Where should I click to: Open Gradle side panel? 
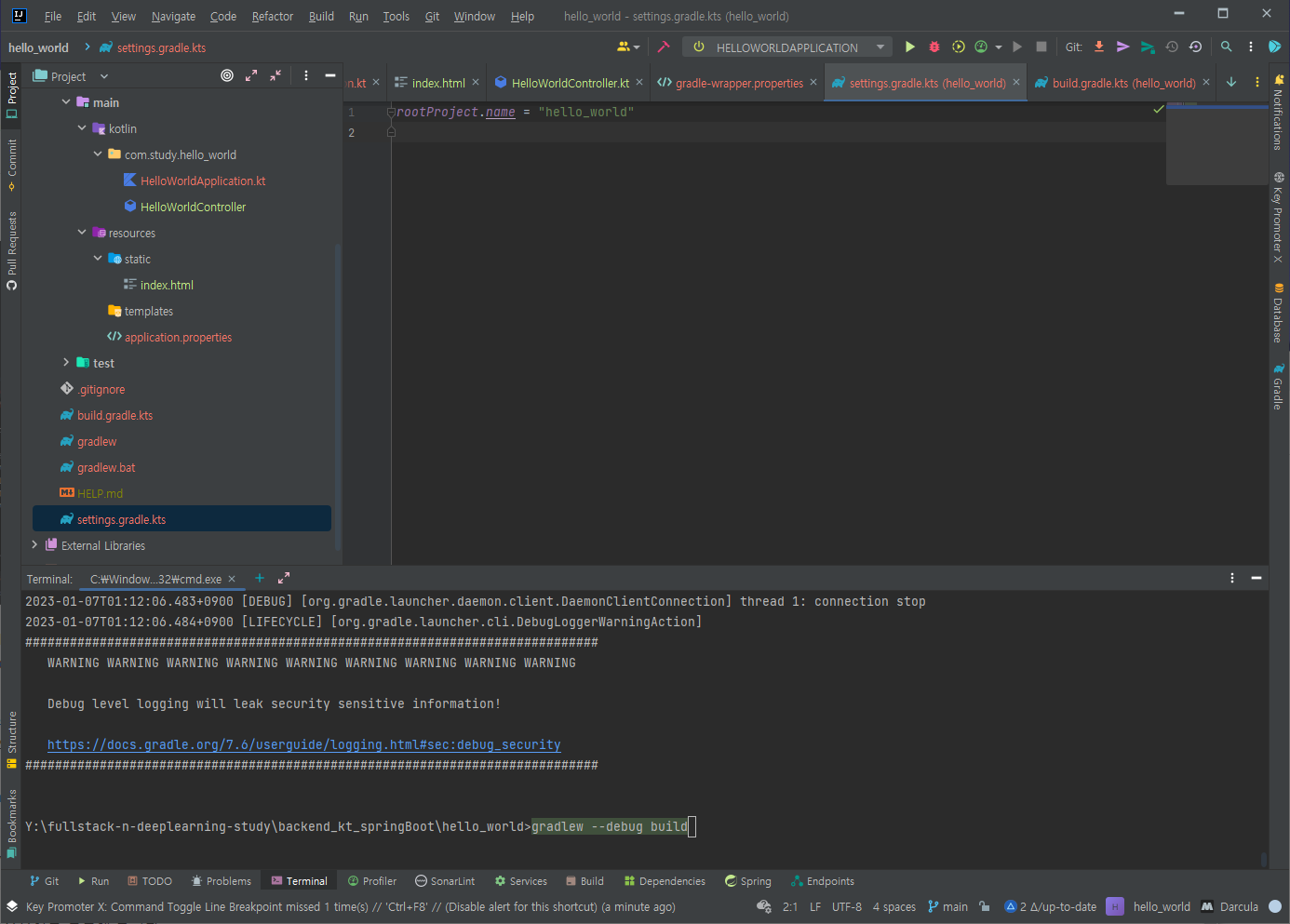click(1279, 387)
